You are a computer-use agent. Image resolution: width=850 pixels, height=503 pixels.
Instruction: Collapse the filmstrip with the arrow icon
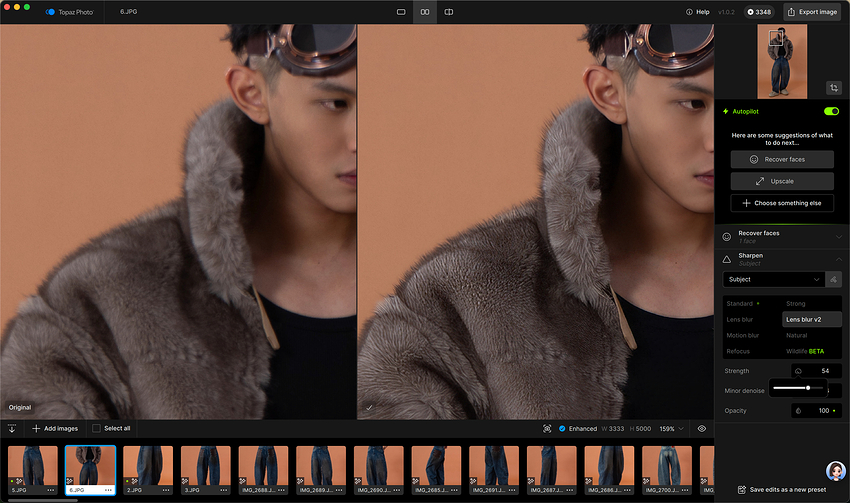(12, 428)
